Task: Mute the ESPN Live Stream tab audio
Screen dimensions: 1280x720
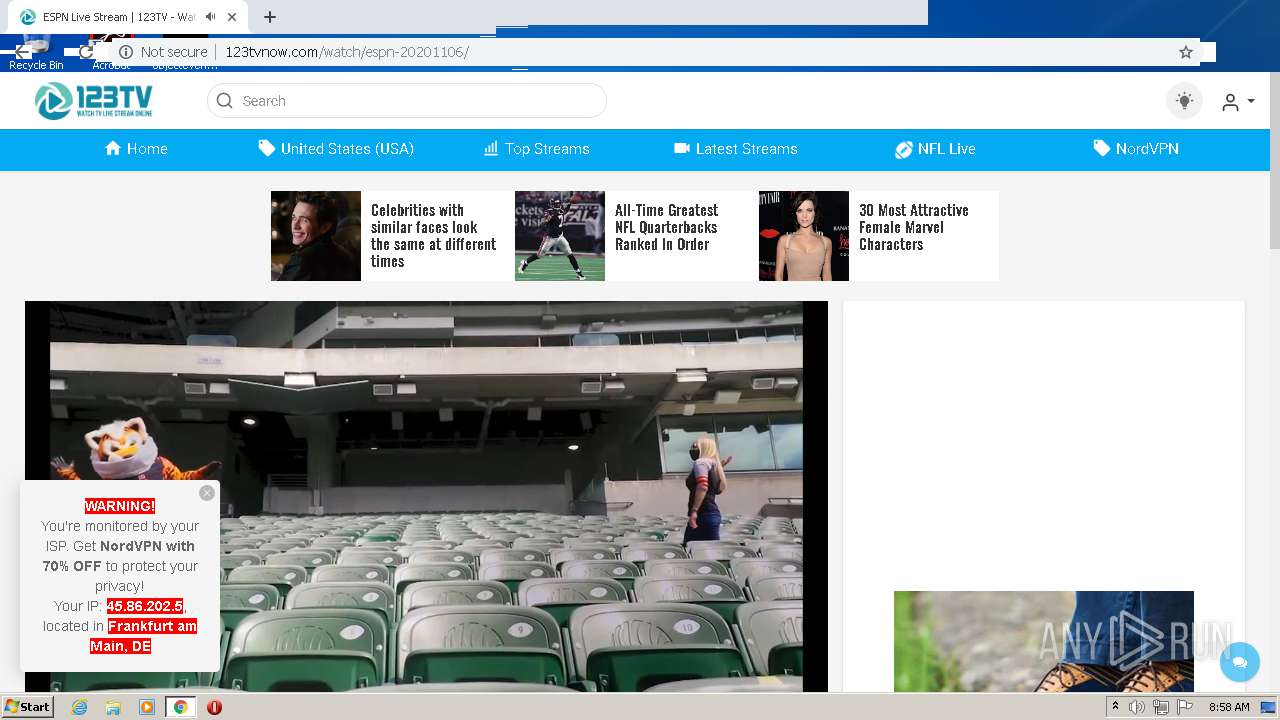Action: coord(210,17)
